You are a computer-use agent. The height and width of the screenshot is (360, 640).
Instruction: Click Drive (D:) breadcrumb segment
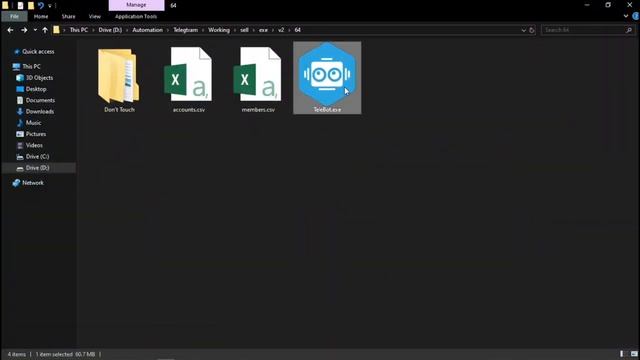[x=110, y=30]
